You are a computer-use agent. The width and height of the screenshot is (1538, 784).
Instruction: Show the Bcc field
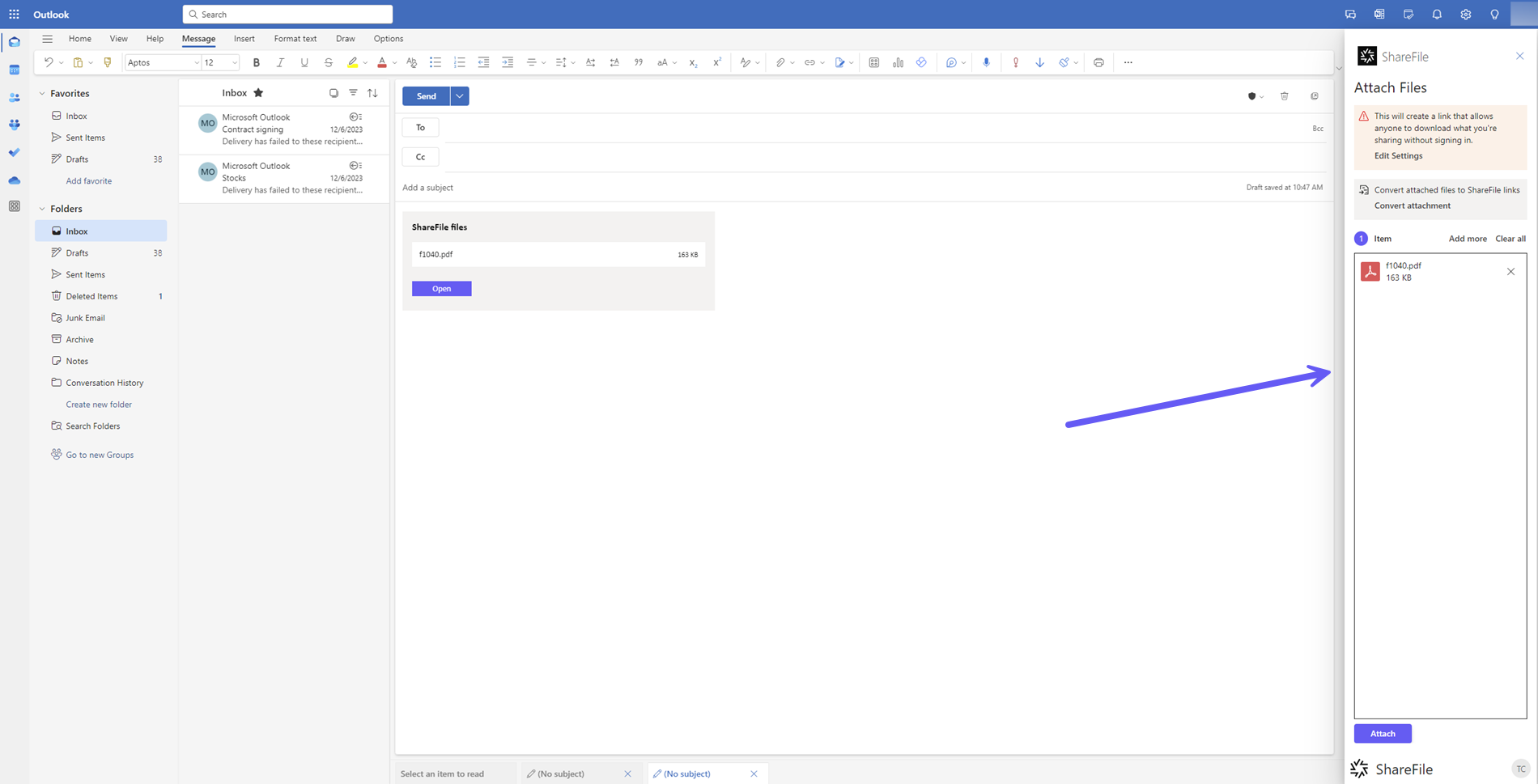(x=1318, y=129)
